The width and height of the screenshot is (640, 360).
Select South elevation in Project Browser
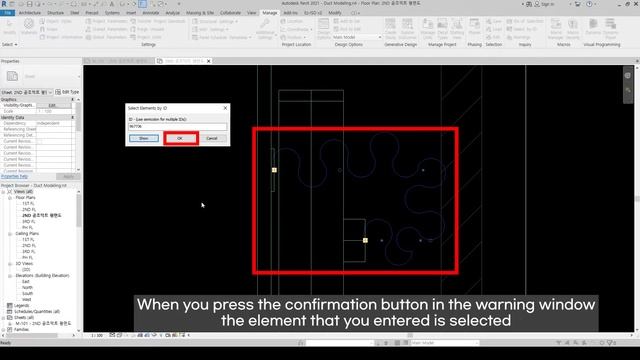27,293
